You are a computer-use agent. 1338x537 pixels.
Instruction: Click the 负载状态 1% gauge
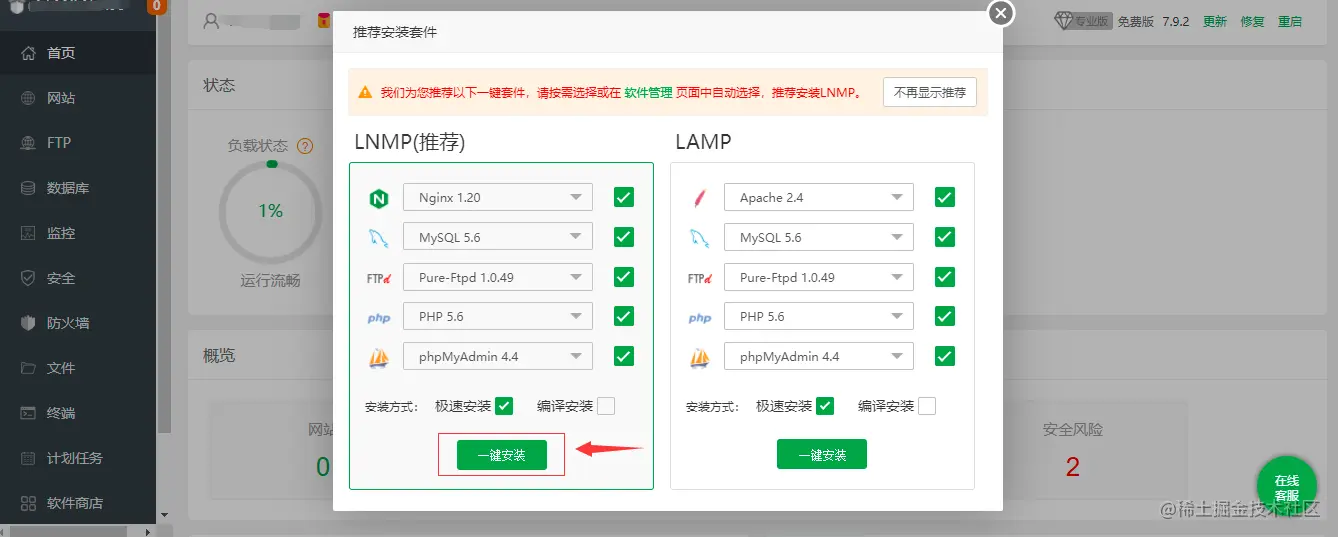click(270, 211)
